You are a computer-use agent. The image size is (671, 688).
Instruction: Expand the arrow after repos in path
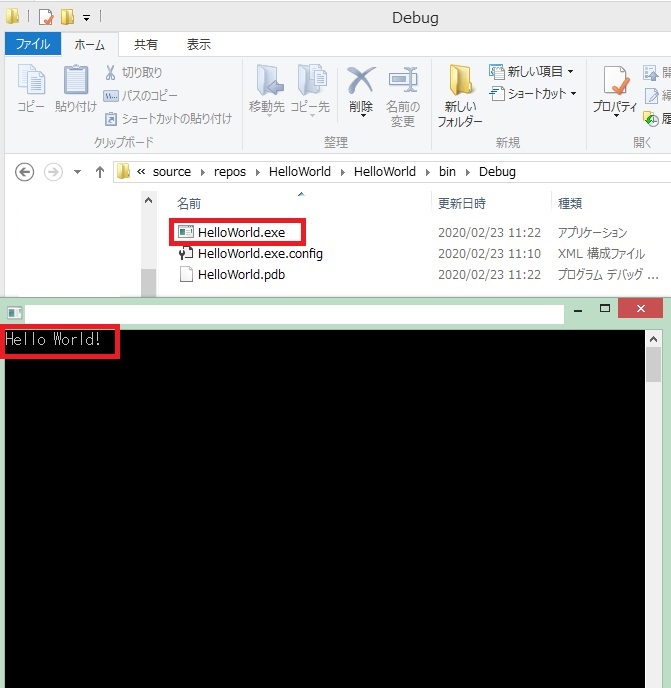pyautogui.click(x=258, y=172)
